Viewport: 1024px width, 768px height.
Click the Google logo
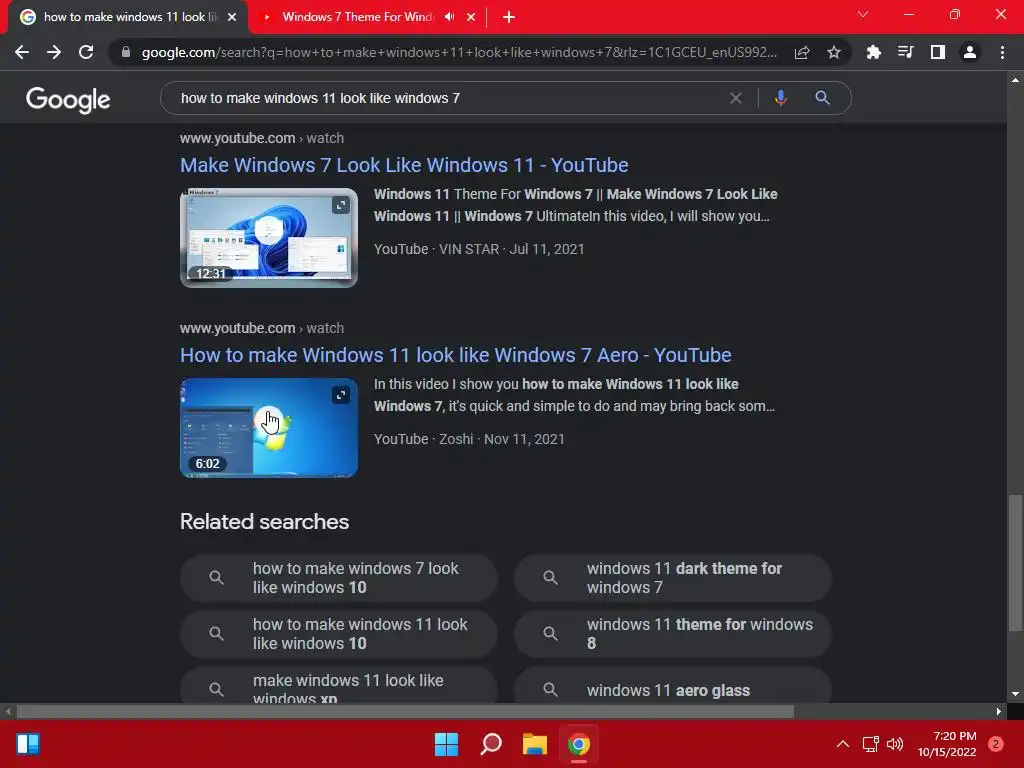[68, 99]
